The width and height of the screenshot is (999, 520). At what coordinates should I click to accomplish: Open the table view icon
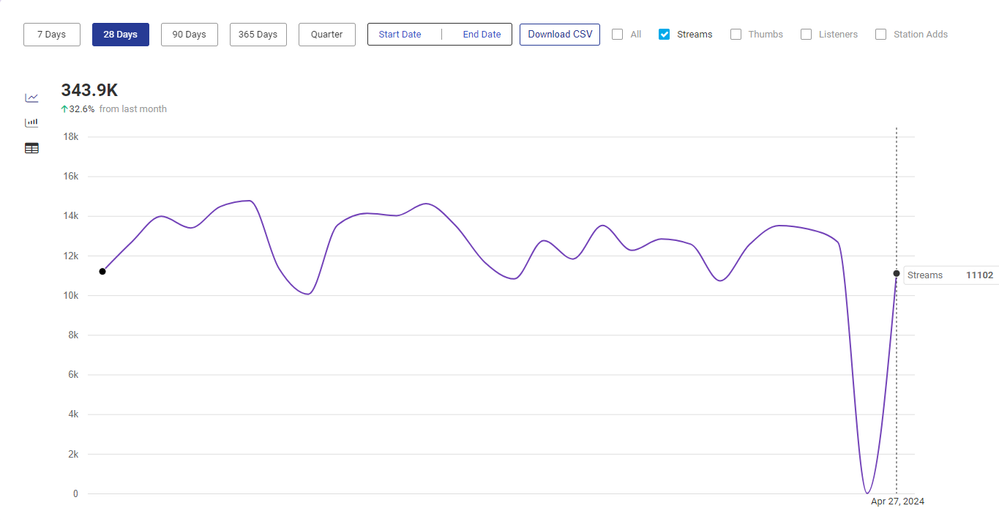click(32, 148)
